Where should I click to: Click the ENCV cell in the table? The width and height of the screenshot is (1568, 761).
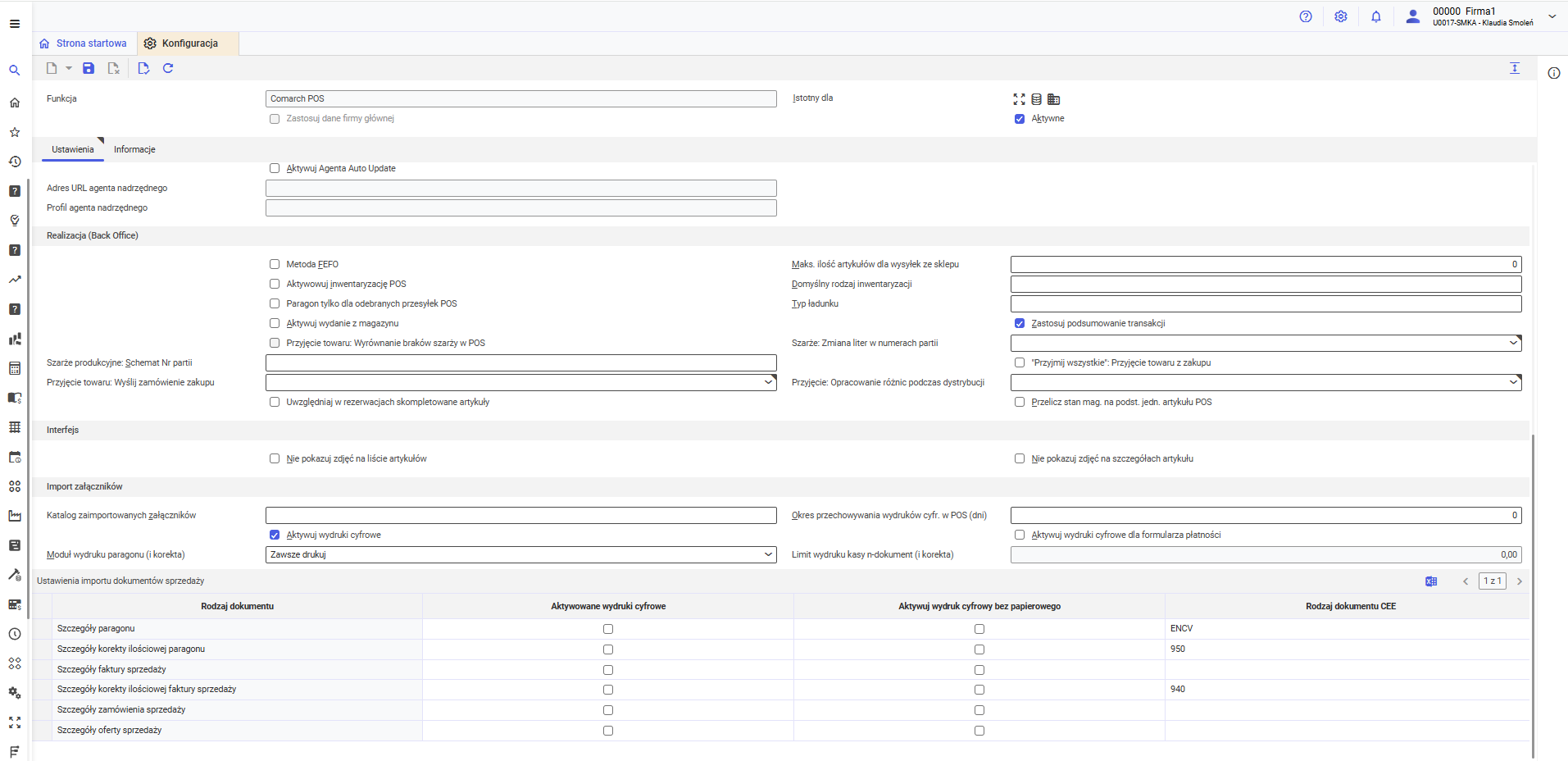pyautogui.click(x=1348, y=629)
